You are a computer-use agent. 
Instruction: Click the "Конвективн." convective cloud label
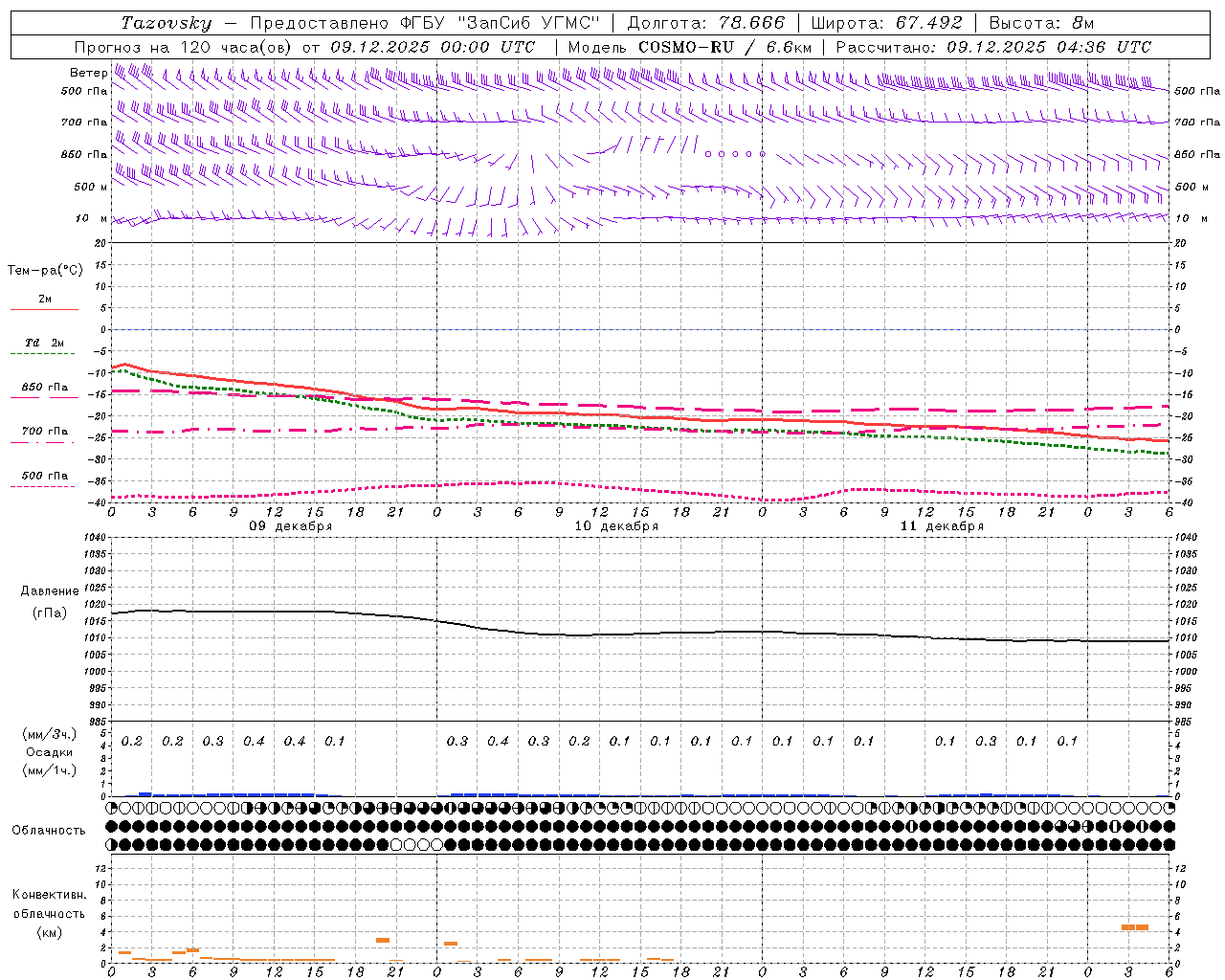(x=49, y=895)
